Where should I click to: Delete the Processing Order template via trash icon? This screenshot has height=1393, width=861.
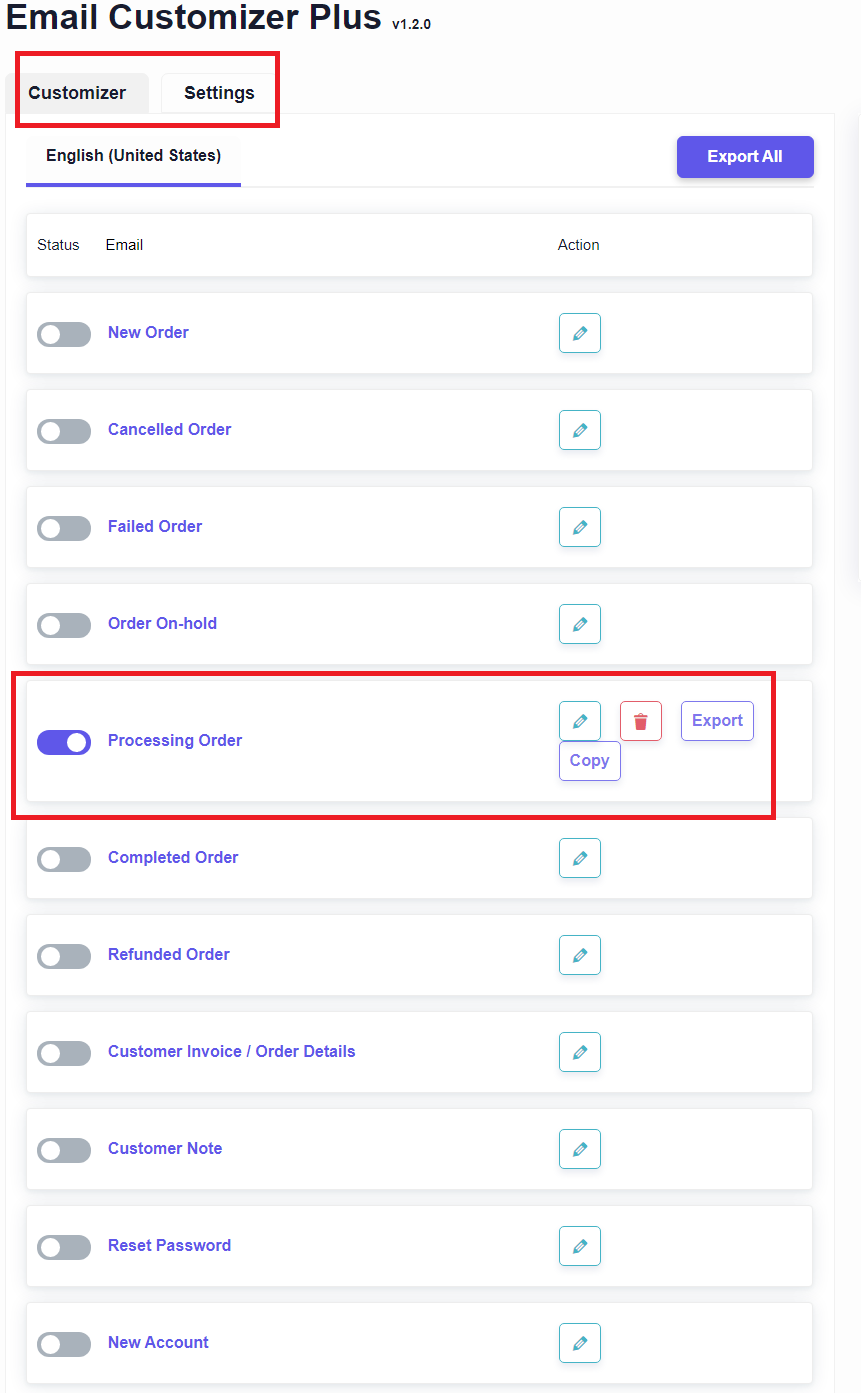pos(640,721)
